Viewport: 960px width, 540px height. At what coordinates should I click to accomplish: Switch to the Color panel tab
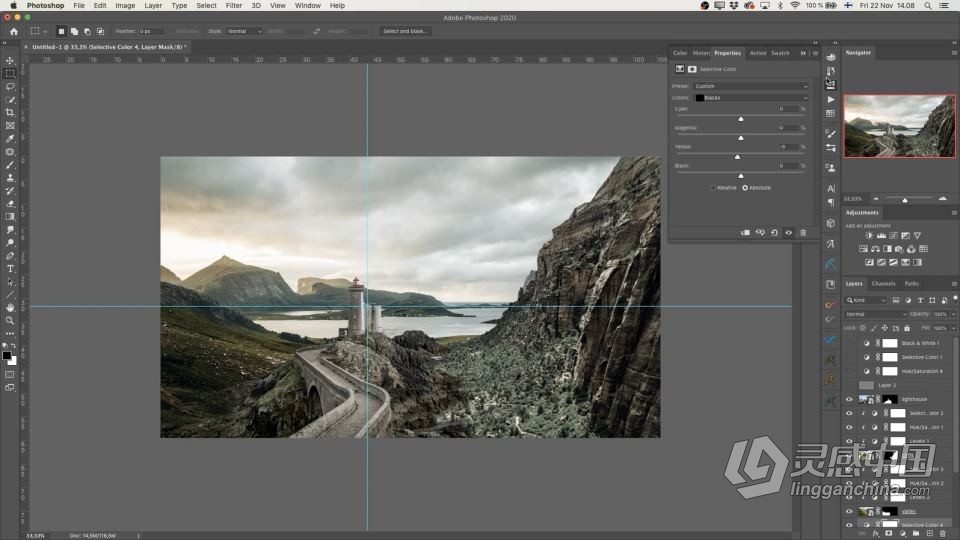(680, 53)
